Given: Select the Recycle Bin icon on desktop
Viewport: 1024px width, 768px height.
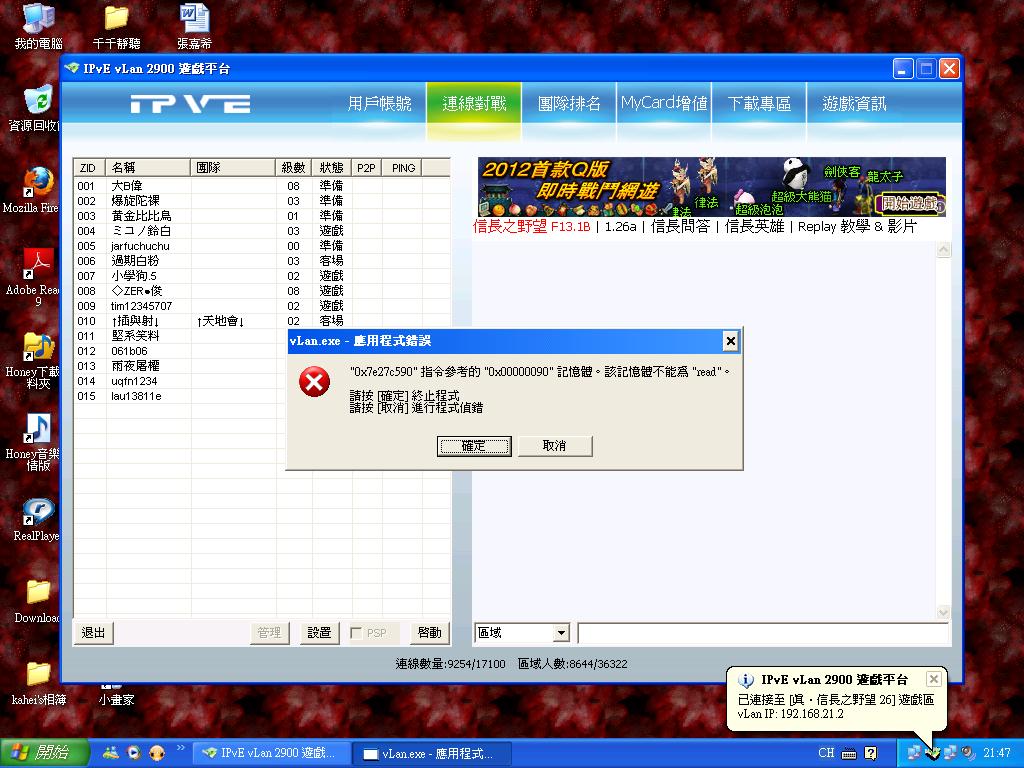Looking at the screenshot, I should pyautogui.click(x=38, y=107).
